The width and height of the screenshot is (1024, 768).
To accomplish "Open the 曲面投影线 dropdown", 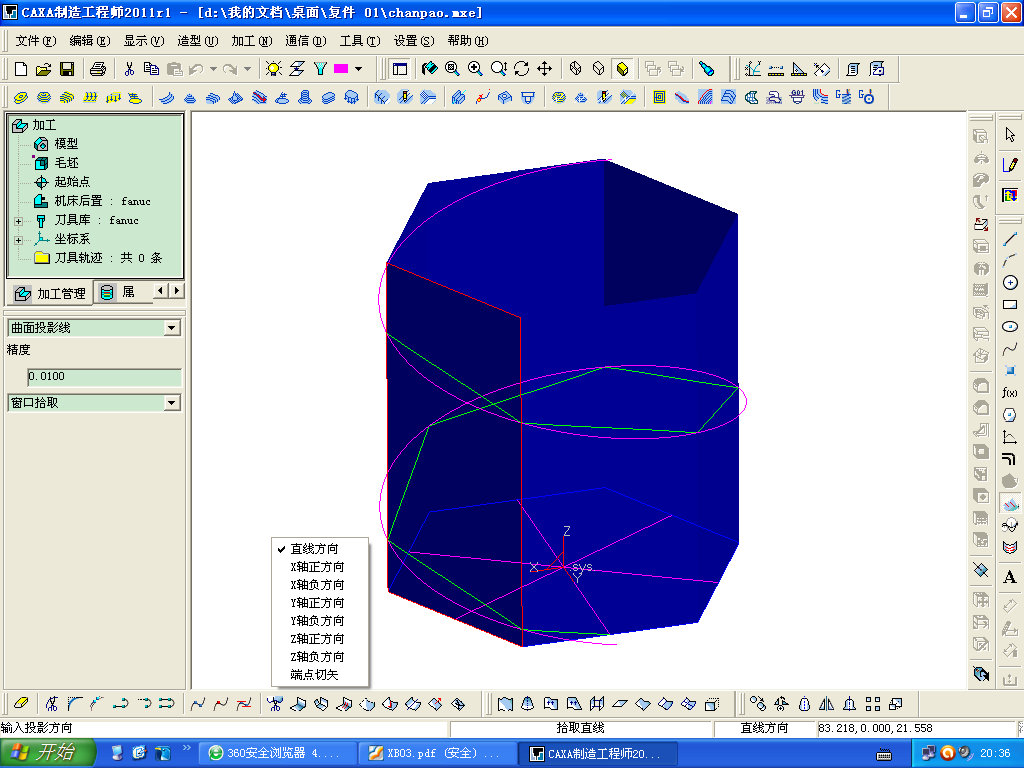I will point(172,328).
